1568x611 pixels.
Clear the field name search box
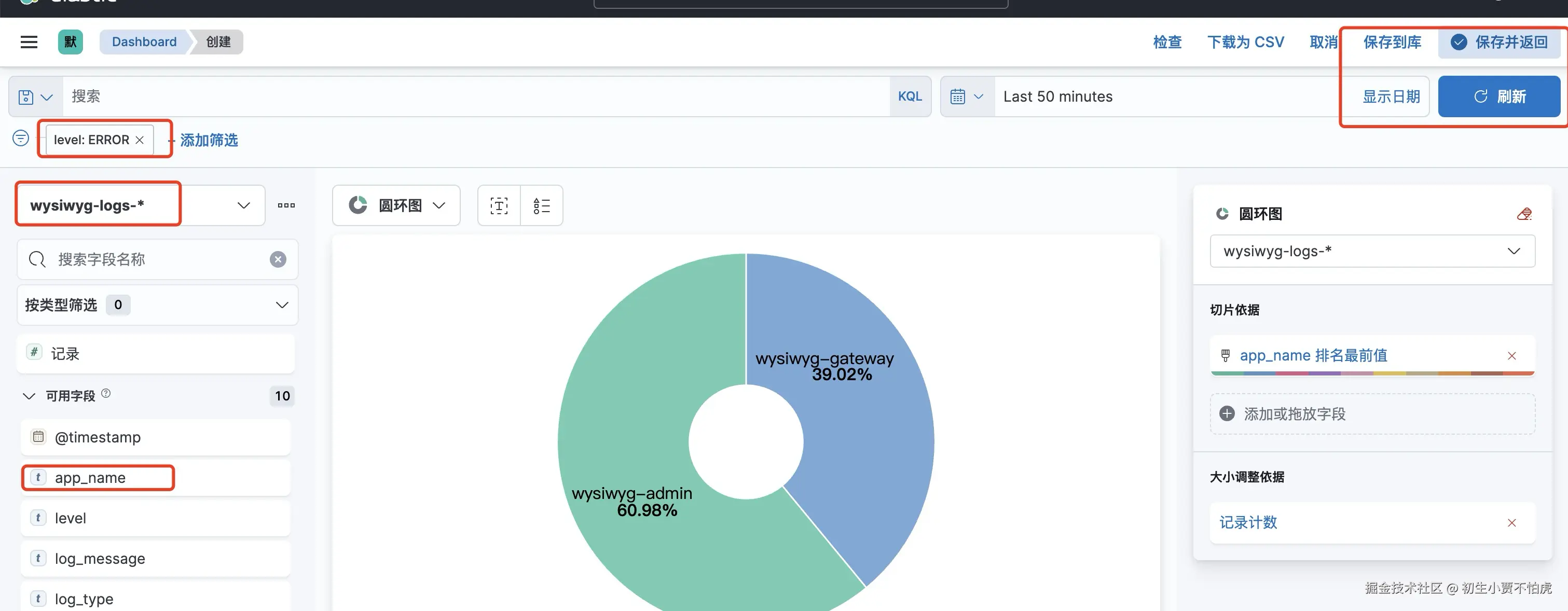tap(278, 260)
